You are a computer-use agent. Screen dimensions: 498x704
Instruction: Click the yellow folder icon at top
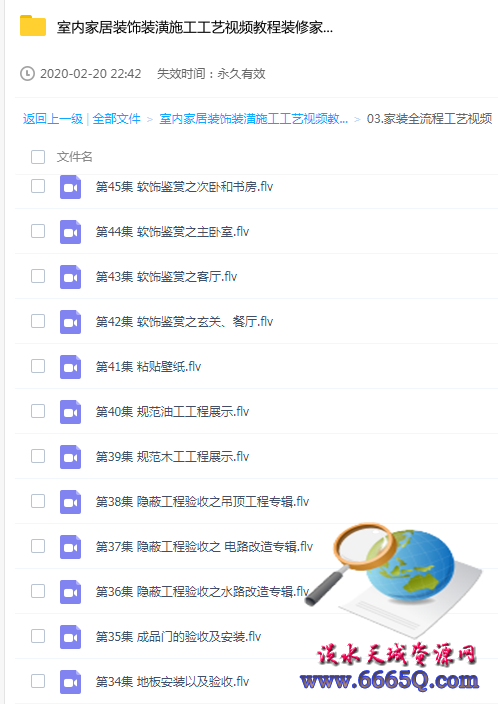(x=33, y=25)
